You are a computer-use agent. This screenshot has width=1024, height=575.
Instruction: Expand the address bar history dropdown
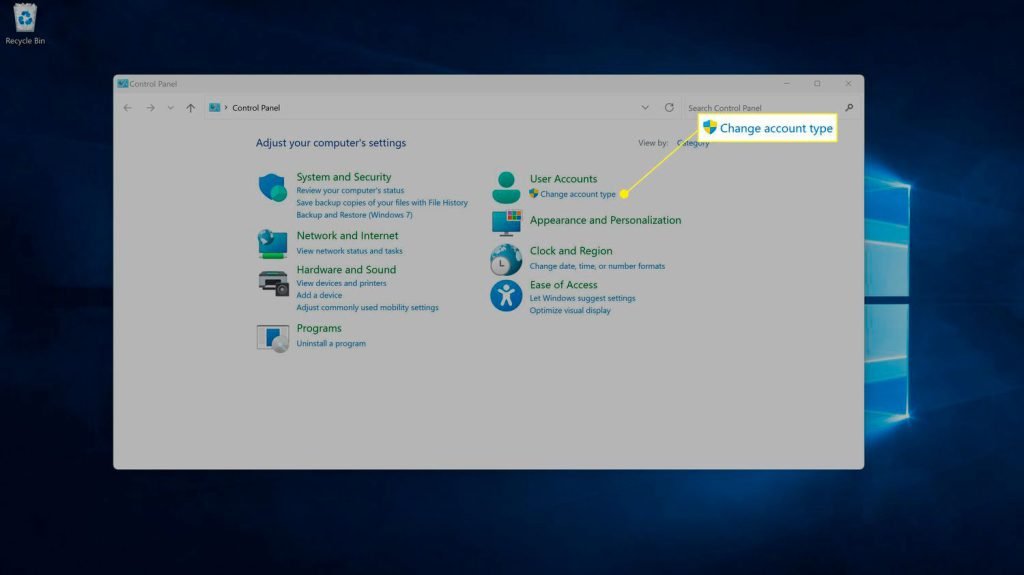click(645, 108)
